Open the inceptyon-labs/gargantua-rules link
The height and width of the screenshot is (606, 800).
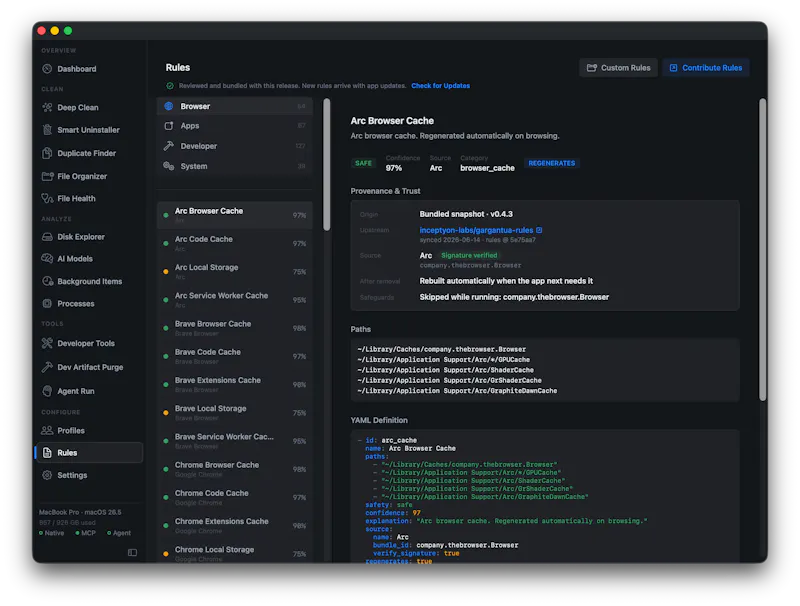coord(476,230)
